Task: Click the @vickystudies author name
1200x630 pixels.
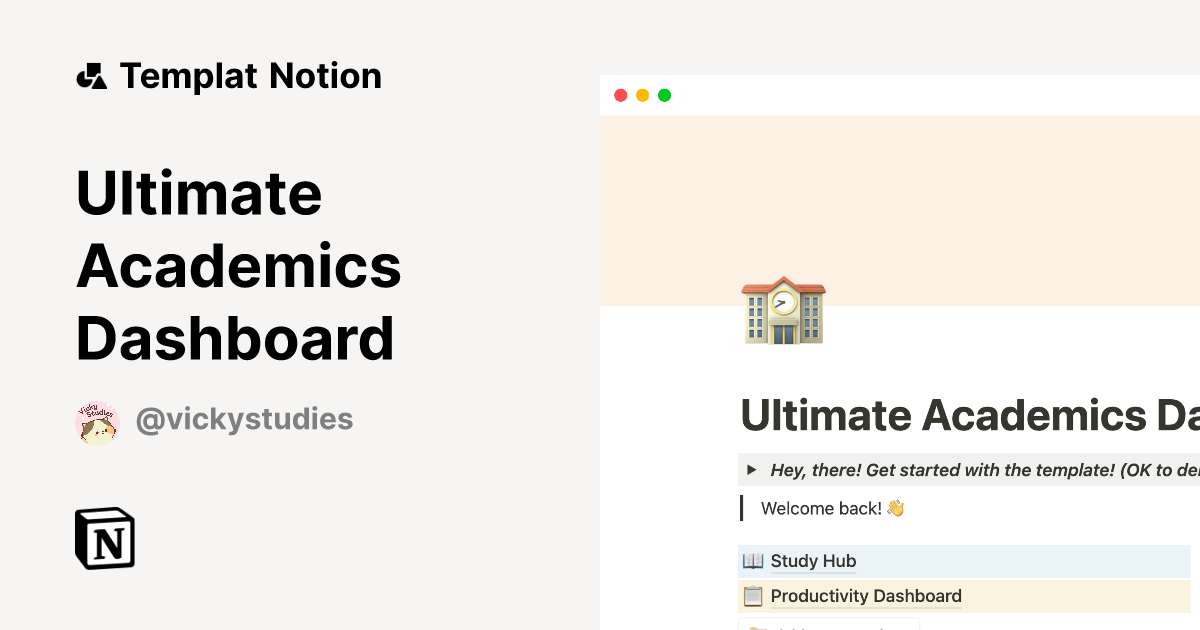Action: [x=244, y=419]
